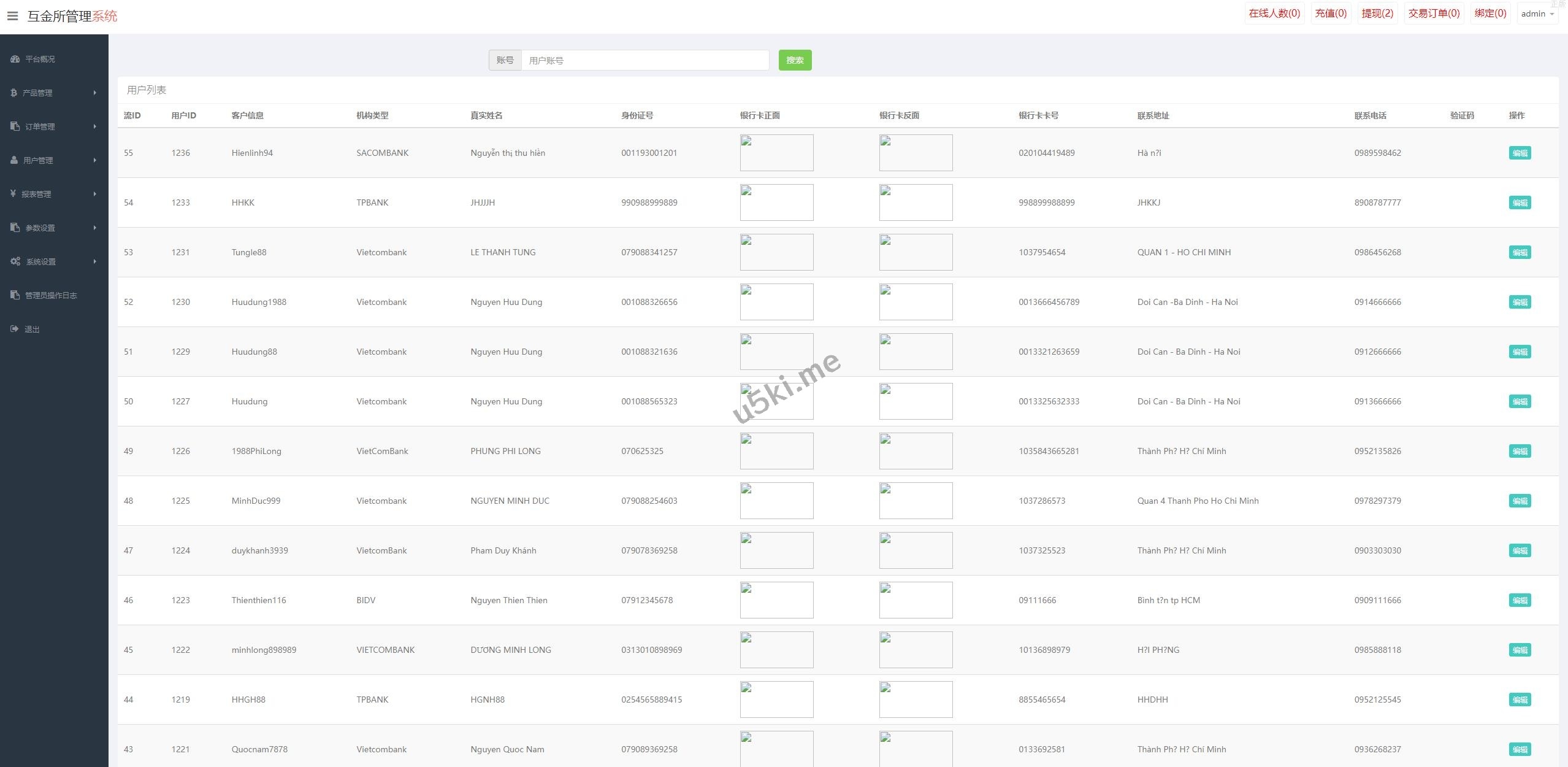Open 管理员操作日志 menu item
The height and width of the screenshot is (767, 1568).
(x=50, y=295)
